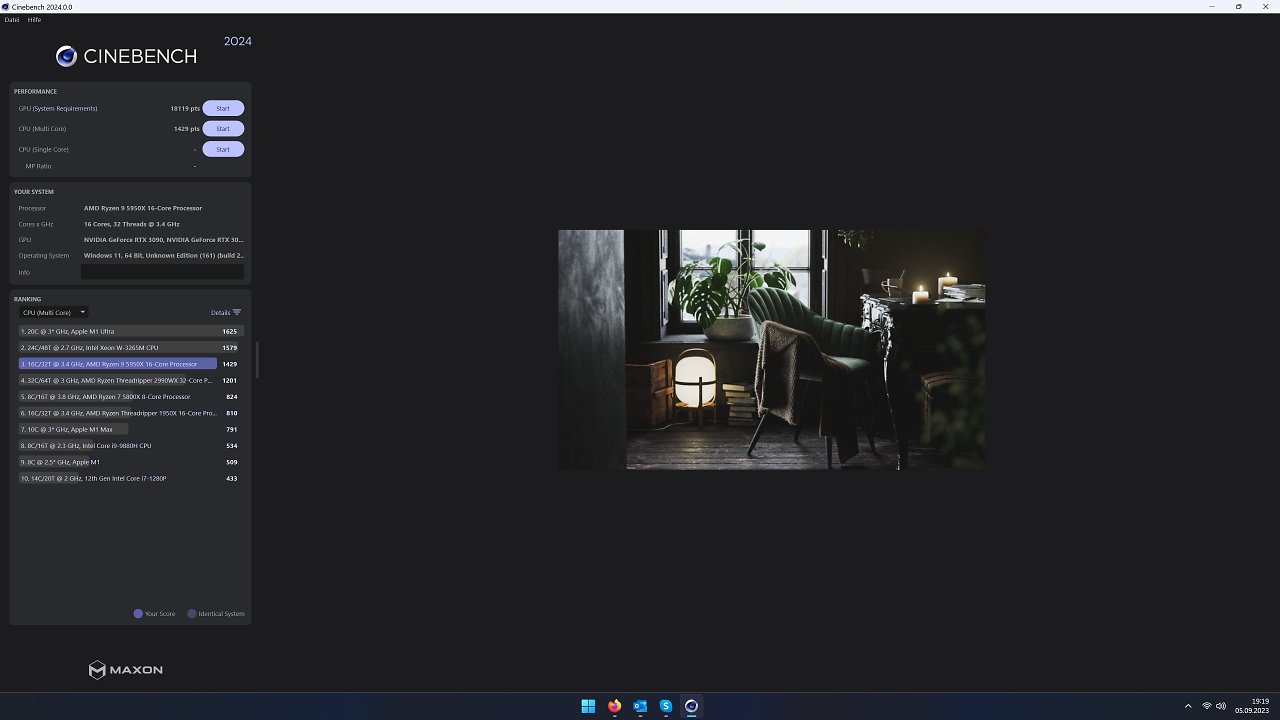Click the Info input field

(x=162, y=272)
